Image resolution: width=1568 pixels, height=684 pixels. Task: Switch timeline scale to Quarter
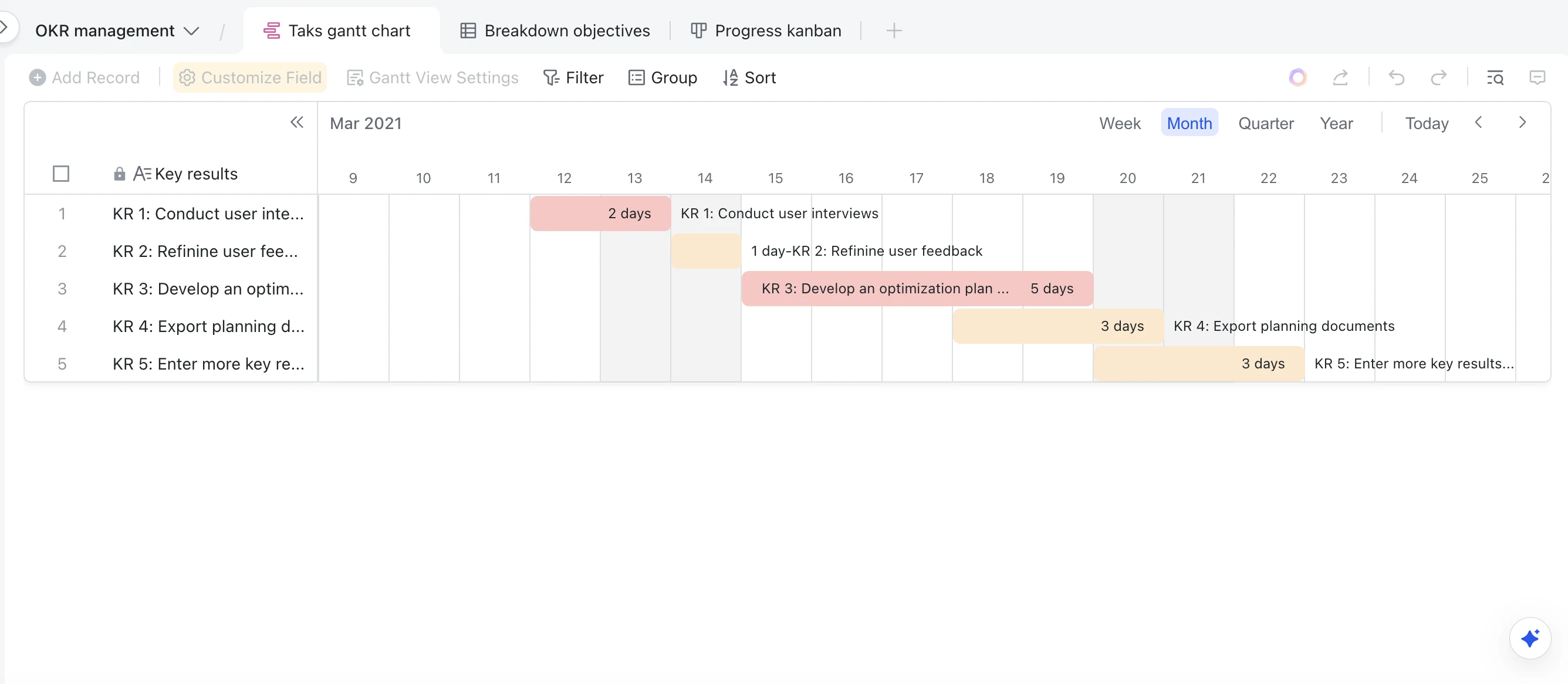pyautogui.click(x=1265, y=124)
